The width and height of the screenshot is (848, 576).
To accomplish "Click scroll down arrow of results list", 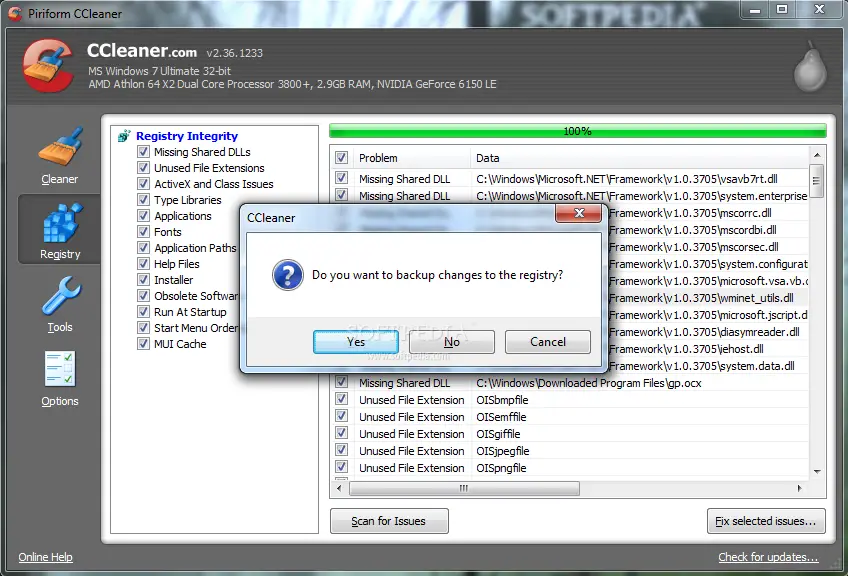I will click(817, 471).
